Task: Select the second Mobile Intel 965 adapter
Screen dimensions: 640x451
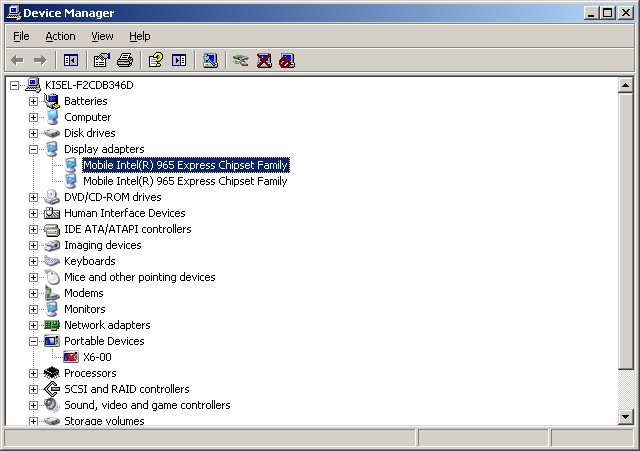Action: point(185,181)
